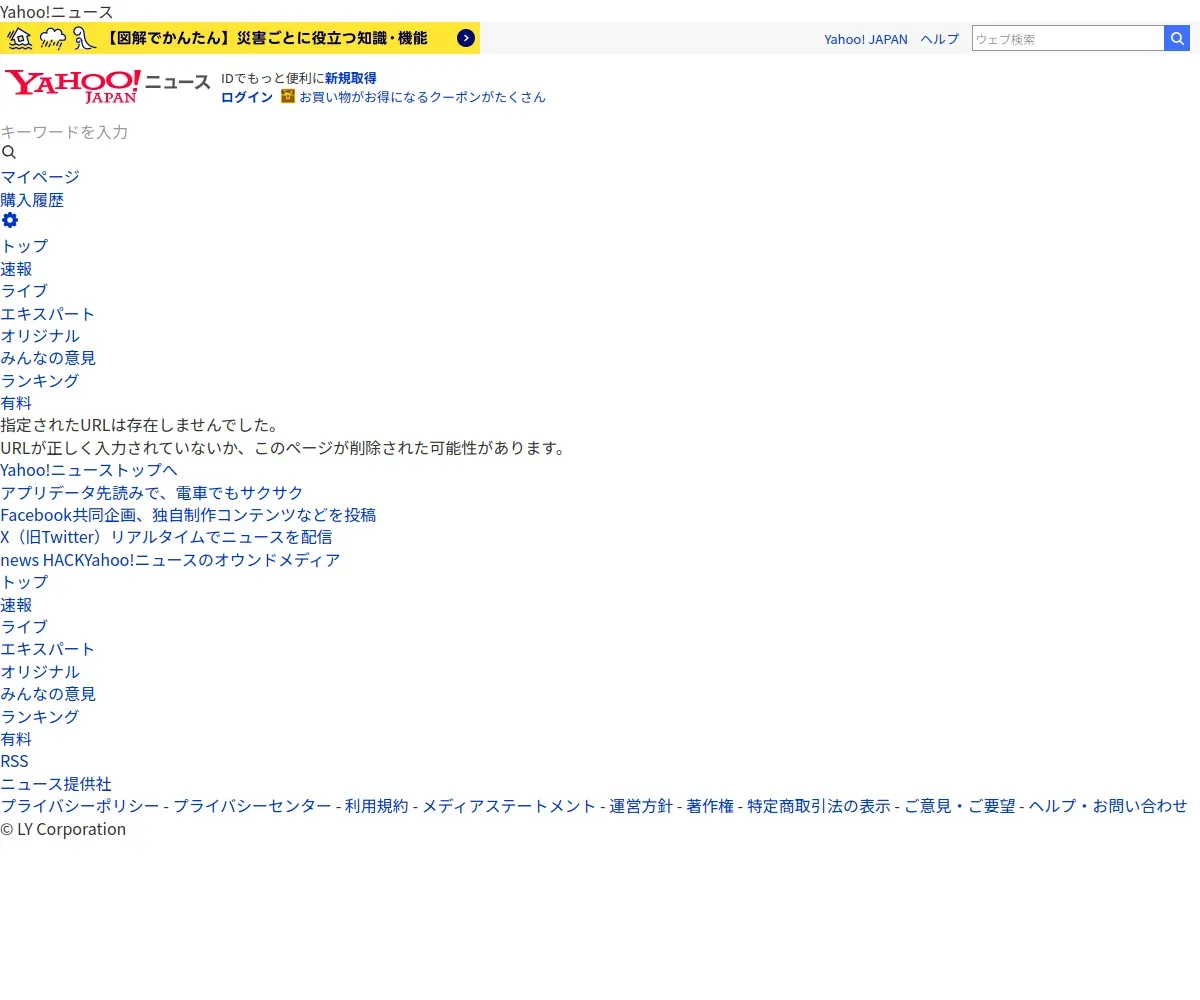This screenshot has height=1000, width=1200.
Task: Click トップ in the footer list above RSS
Action: (x=24, y=582)
